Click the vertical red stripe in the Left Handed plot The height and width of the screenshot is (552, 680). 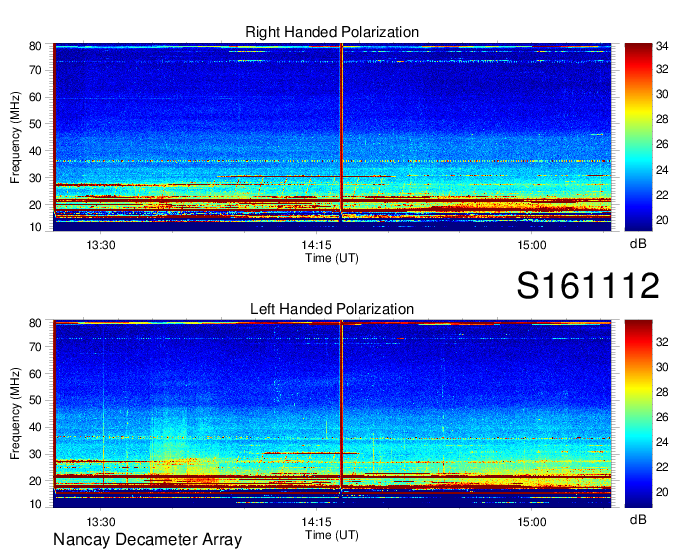coord(341,404)
